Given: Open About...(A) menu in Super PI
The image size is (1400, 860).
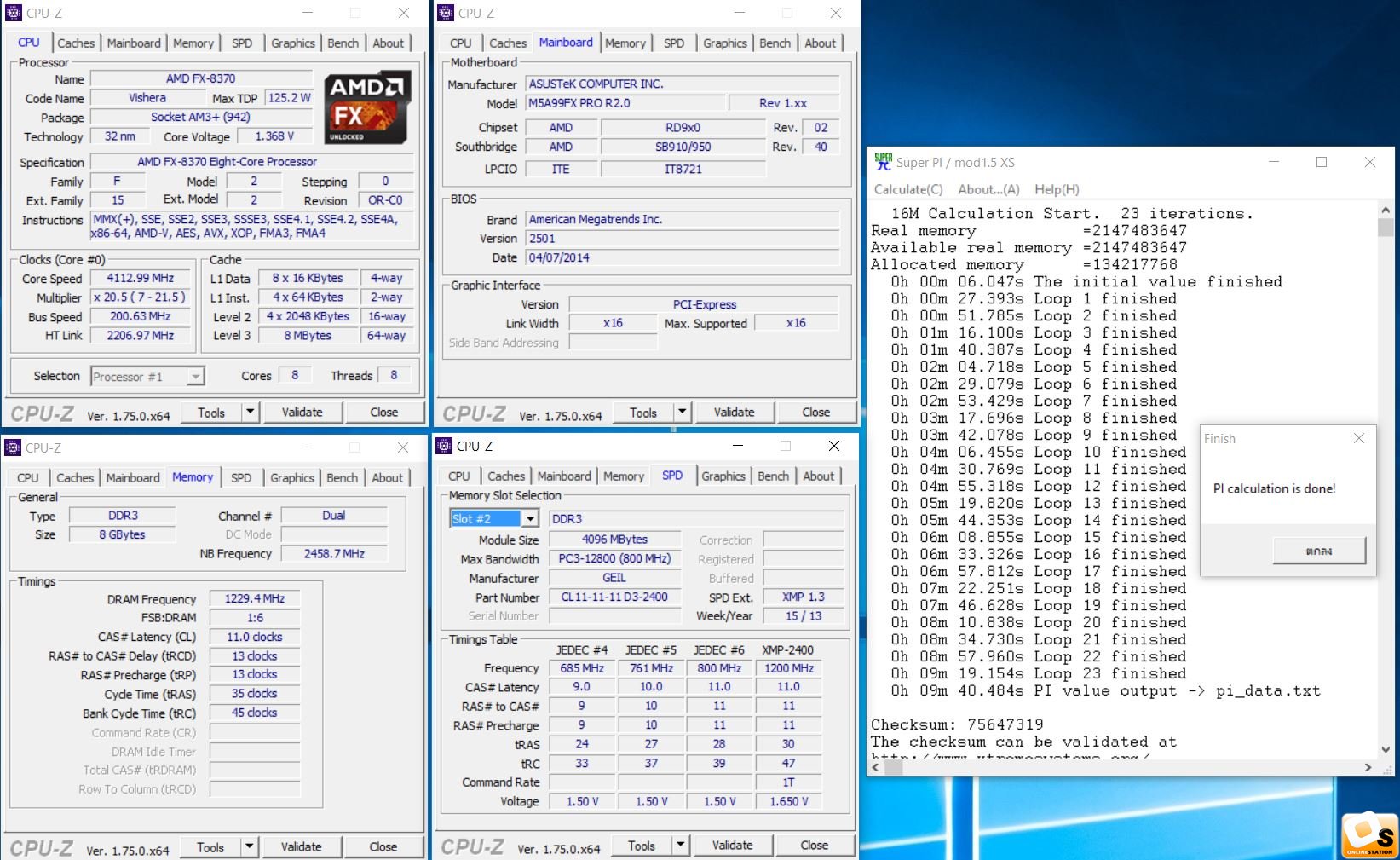Looking at the screenshot, I should (988, 189).
